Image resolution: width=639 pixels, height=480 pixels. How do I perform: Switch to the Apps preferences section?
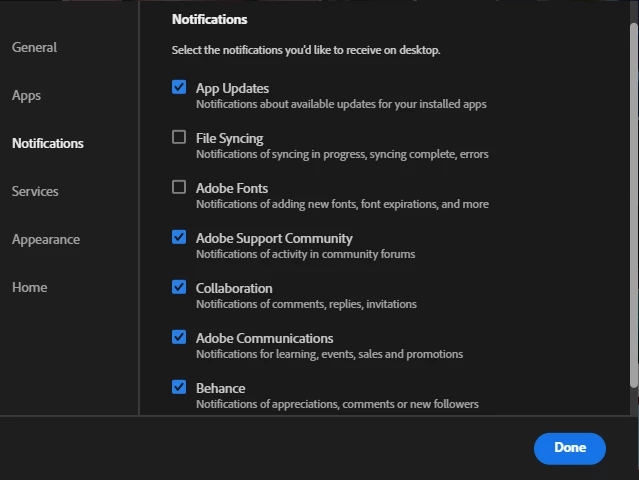point(26,95)
